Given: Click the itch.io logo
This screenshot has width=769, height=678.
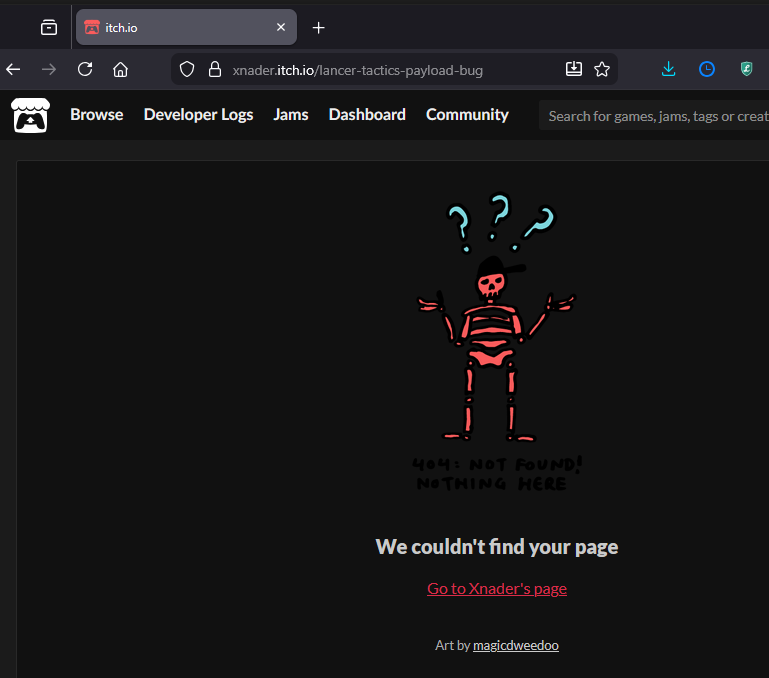Looking at the screenshot, I should tap(30, 115).
